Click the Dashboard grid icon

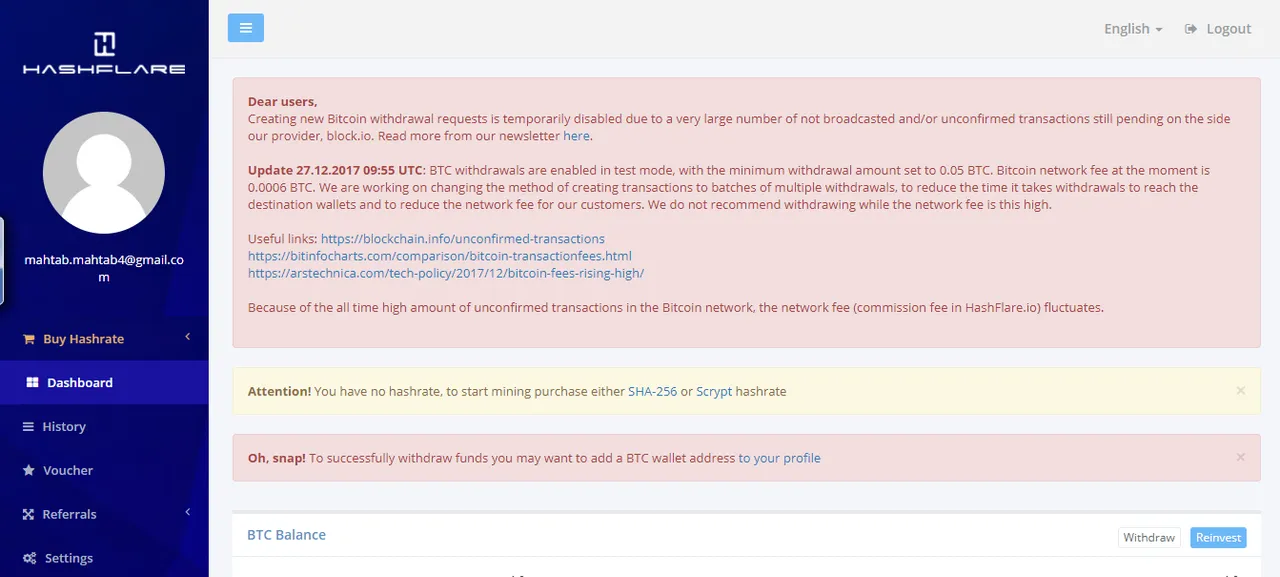[32, 383]
